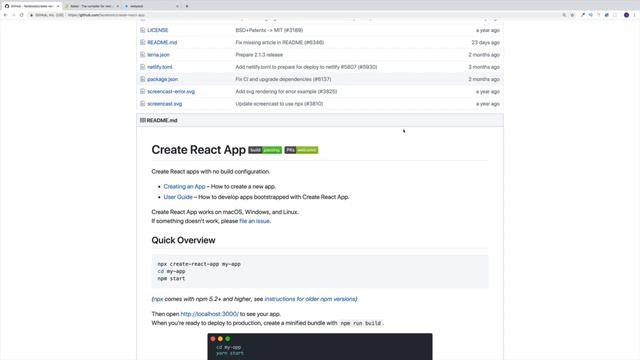Click the 'npx create-react-app my-app' code line
This screenshot has width=640, height=360.
click(x=199, y=264)
